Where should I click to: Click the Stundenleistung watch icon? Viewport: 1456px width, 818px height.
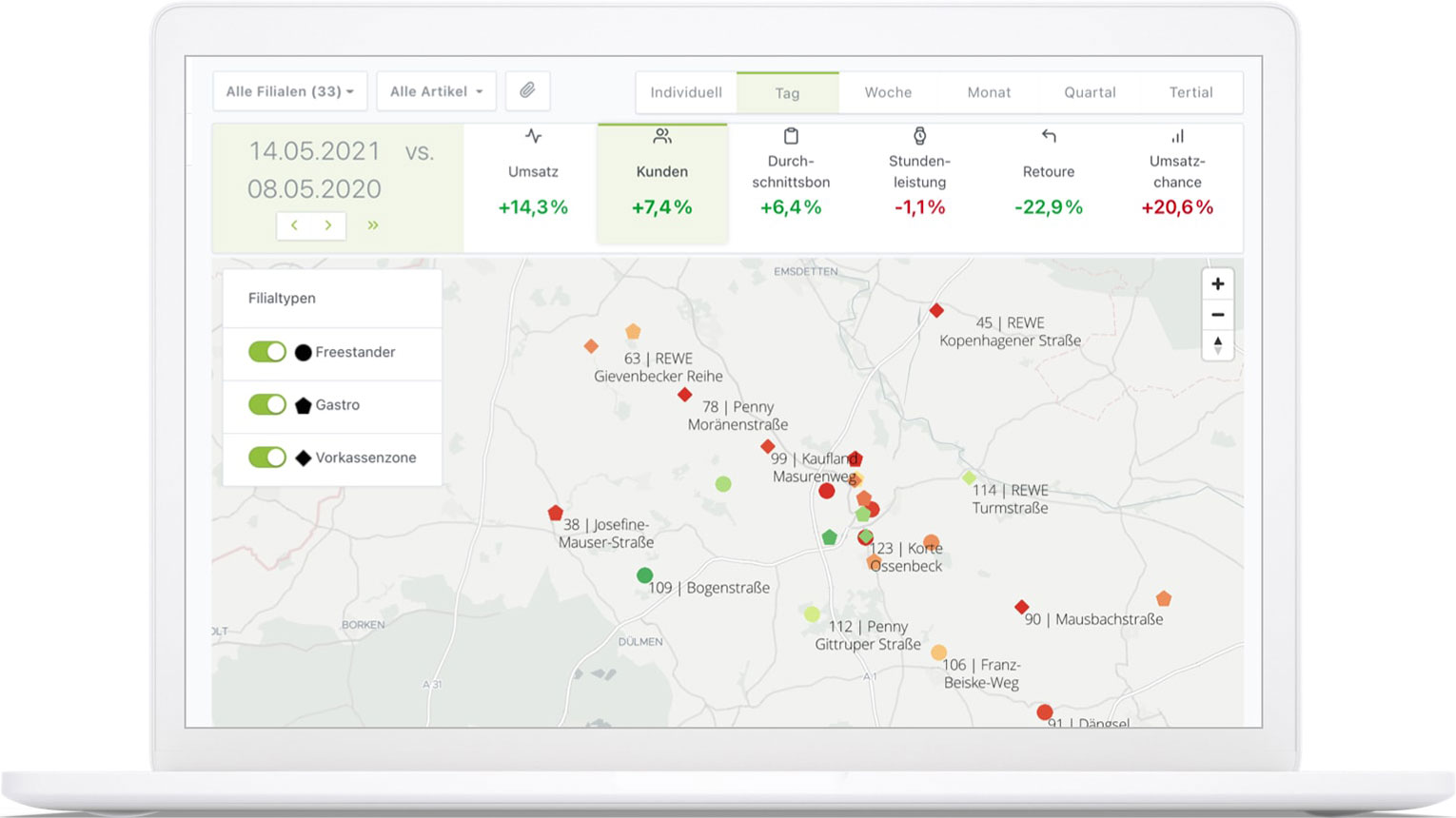(919, 136)
